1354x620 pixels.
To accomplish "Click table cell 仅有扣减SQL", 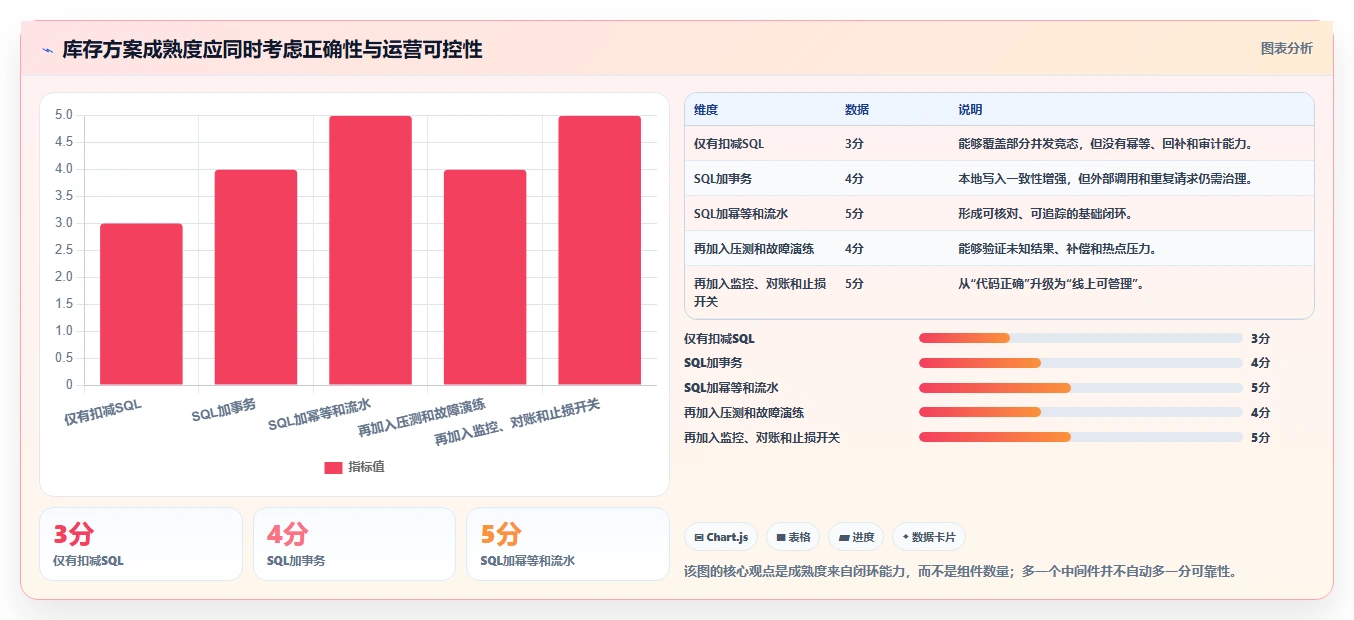I will 729,144.
